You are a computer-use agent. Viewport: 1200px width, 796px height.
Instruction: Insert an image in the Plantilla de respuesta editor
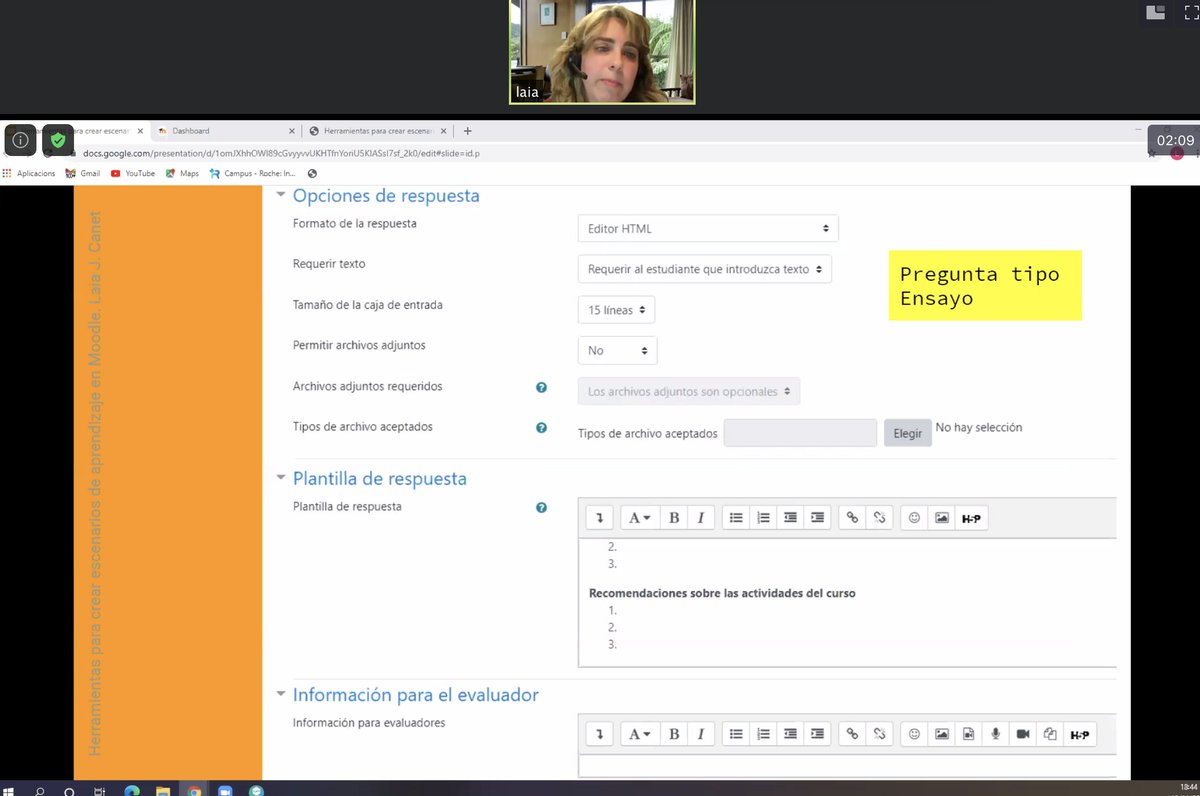click(x=941, y=517)
